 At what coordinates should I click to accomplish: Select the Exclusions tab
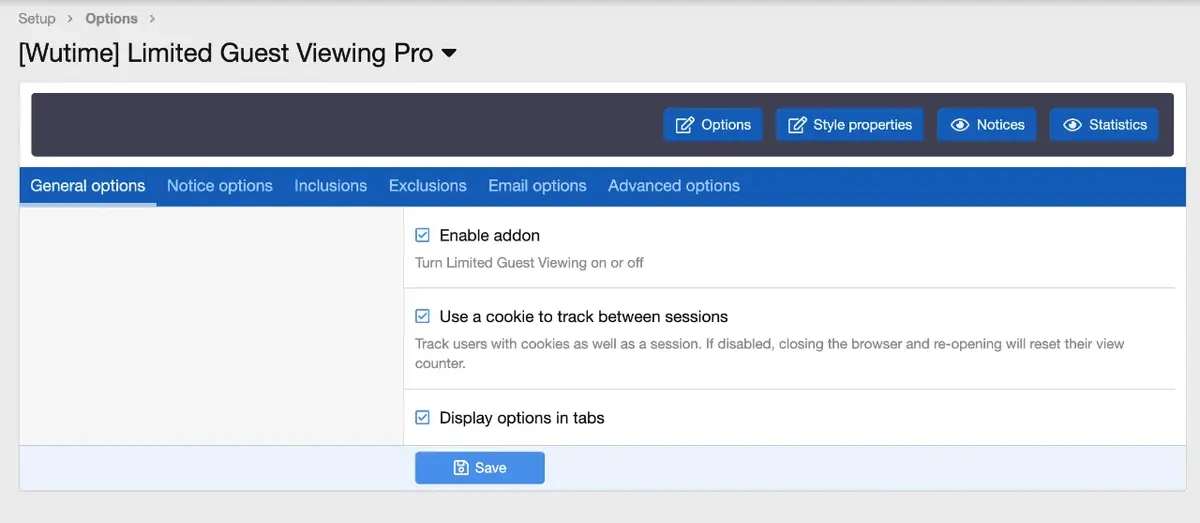pos(427,186)
